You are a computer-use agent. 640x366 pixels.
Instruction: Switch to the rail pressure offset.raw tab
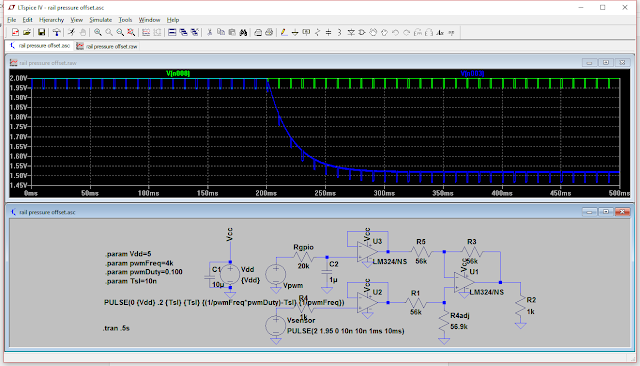107,46
